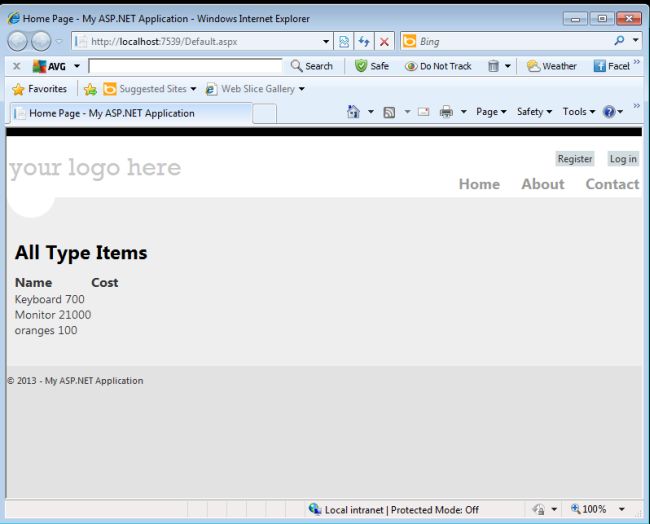Open the Page menu
Image resolution: width=650 pixels, height=524 pixels.
(491, 112)
